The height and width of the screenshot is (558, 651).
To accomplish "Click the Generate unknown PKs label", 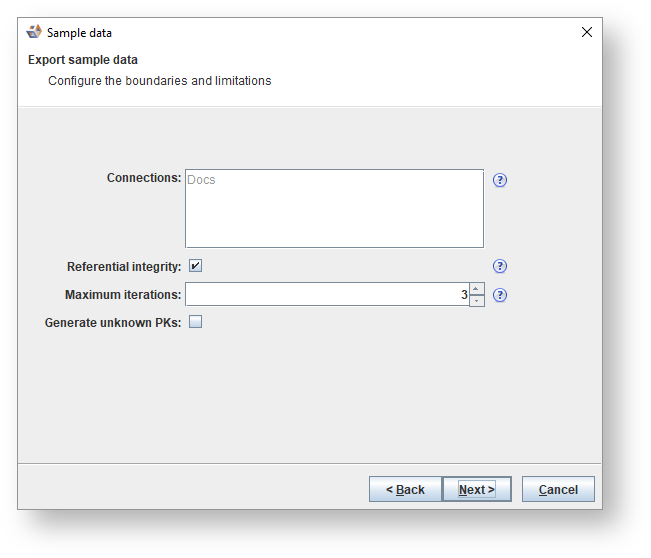I will [x=113, y=323].
